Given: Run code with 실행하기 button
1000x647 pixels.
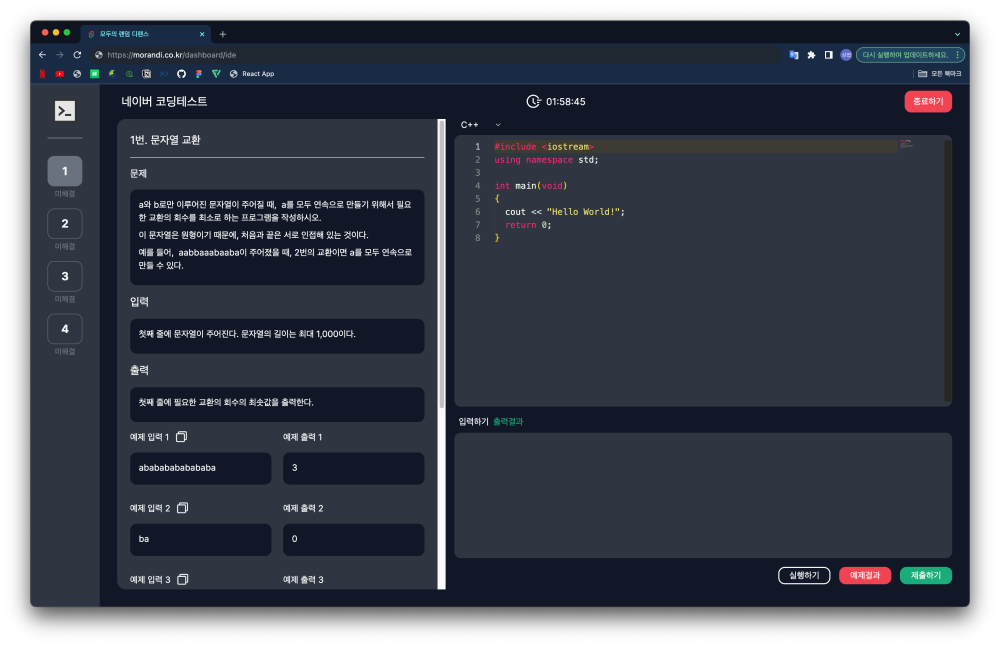Looking at the screenshot, I should pyautogui.click(x=804, y=575).
